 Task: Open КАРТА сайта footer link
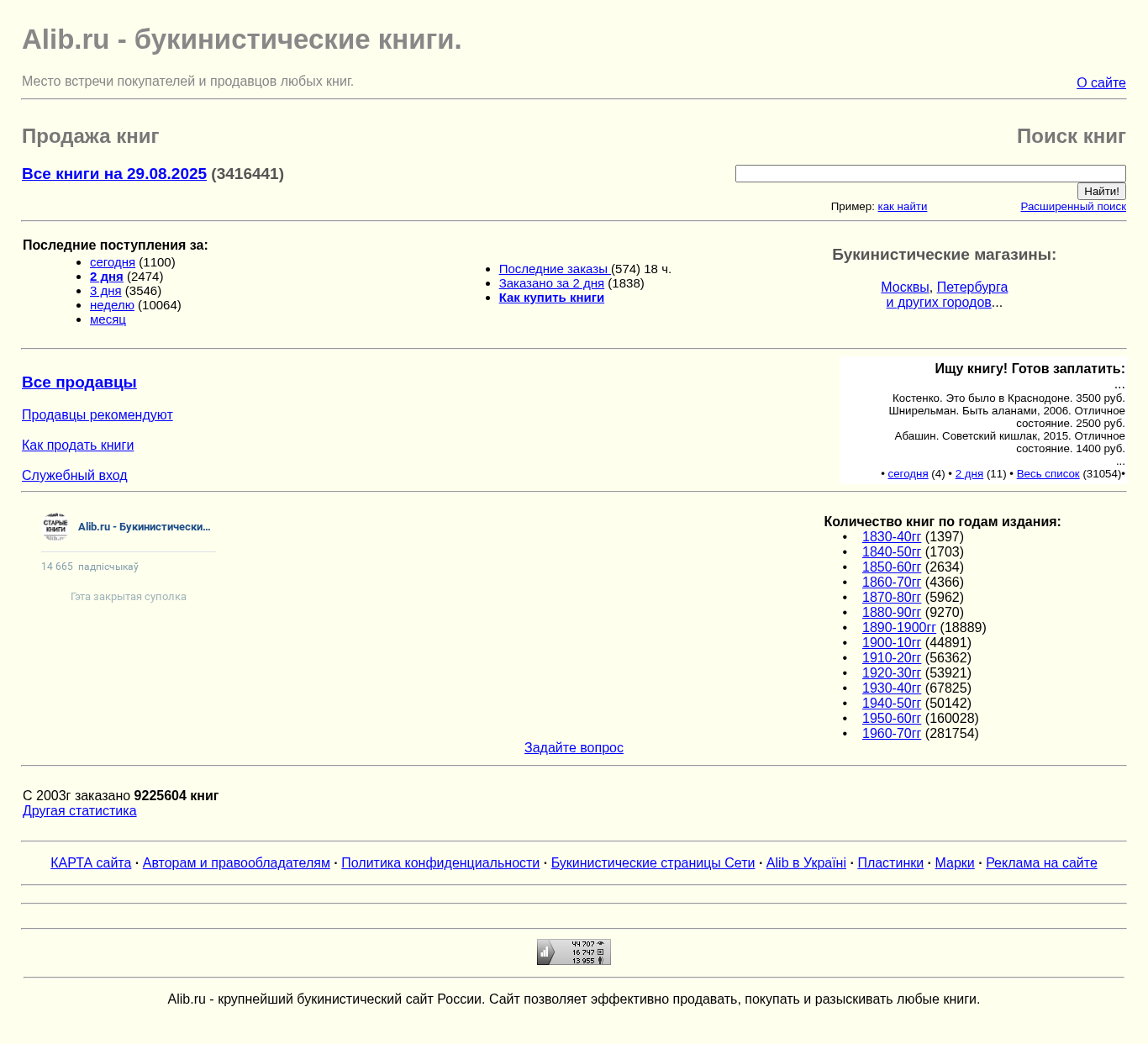(91, 863)
